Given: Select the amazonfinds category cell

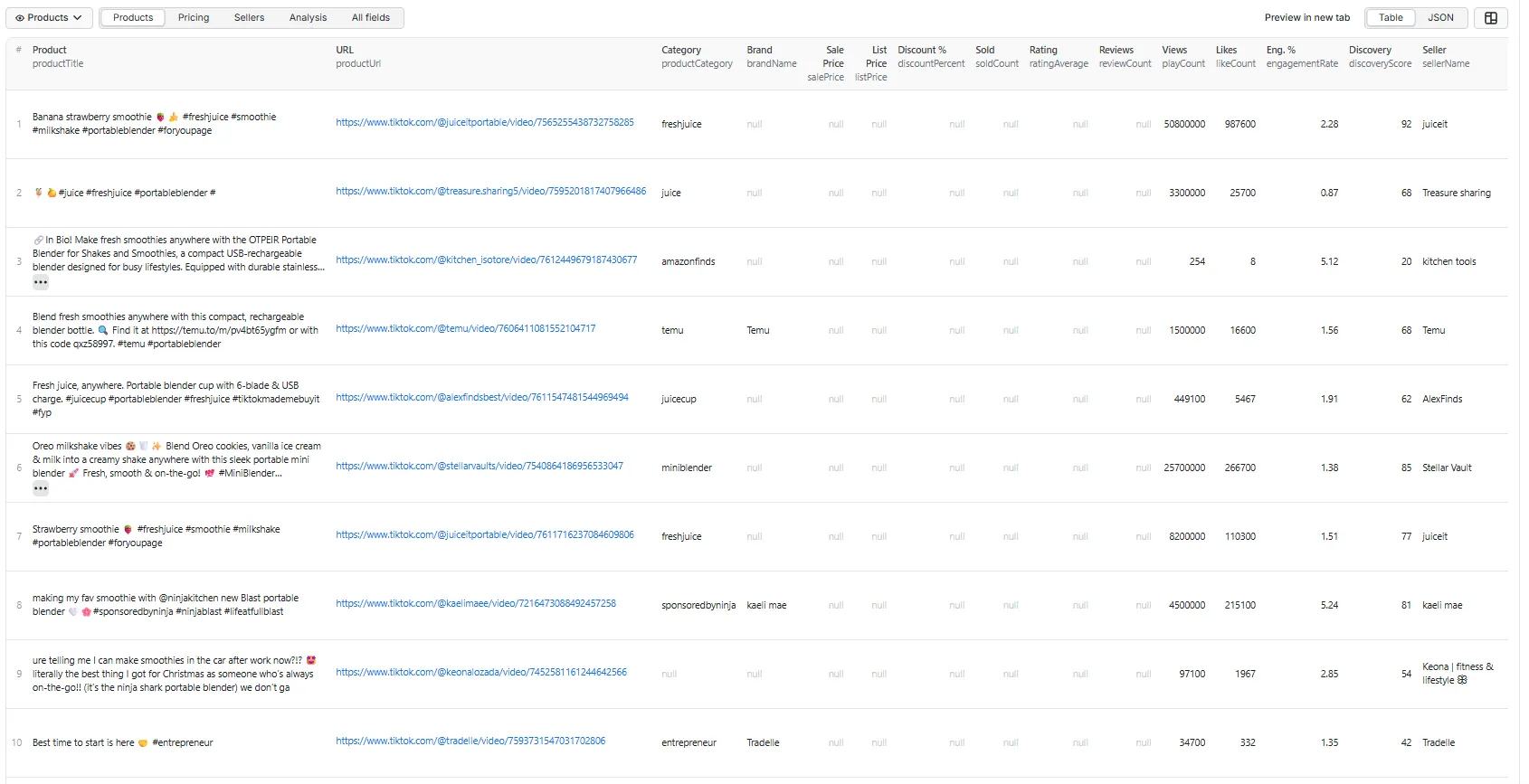Looking at the screenshot, I should click(688, 261).
